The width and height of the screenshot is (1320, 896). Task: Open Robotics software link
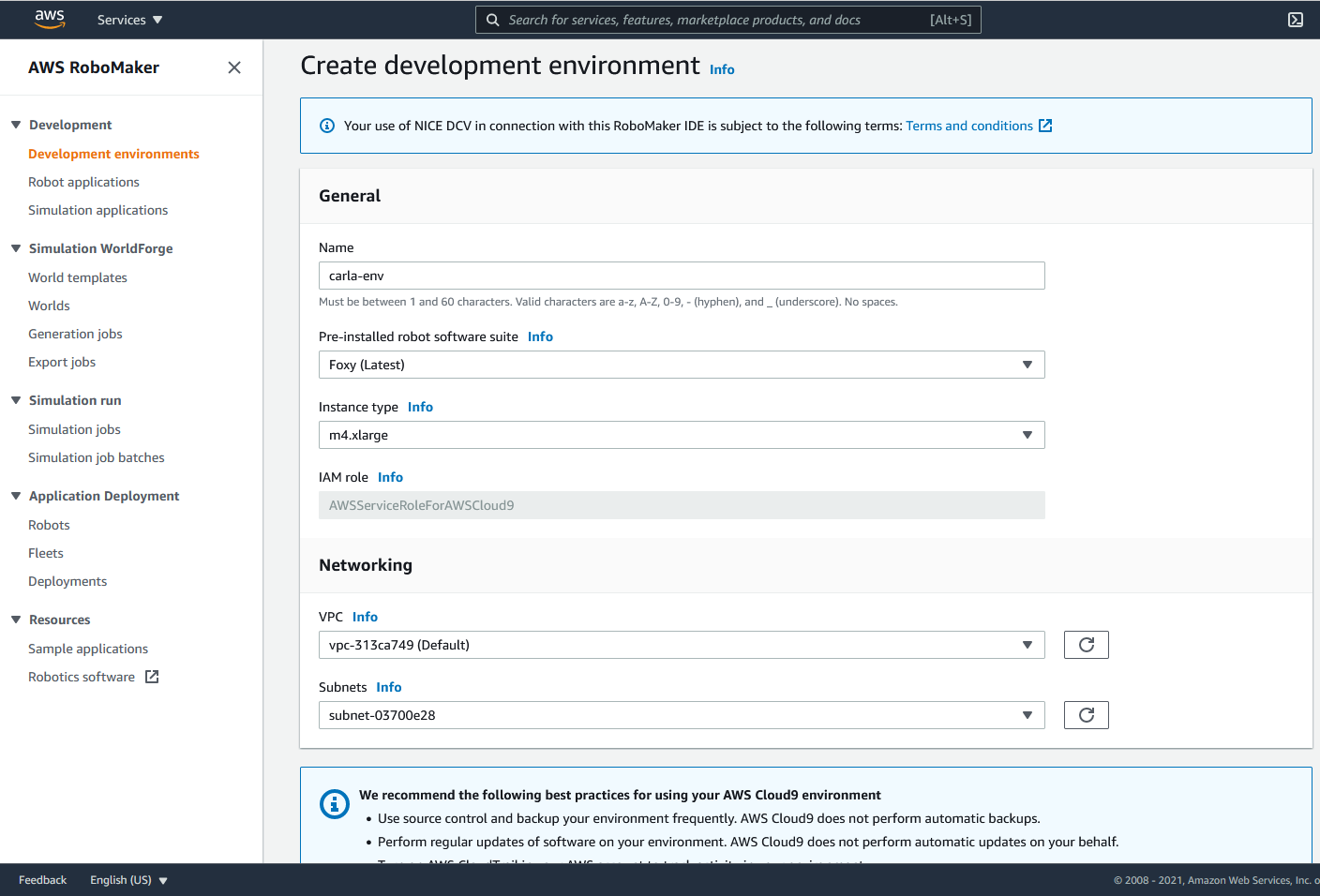tap(82, 677)
